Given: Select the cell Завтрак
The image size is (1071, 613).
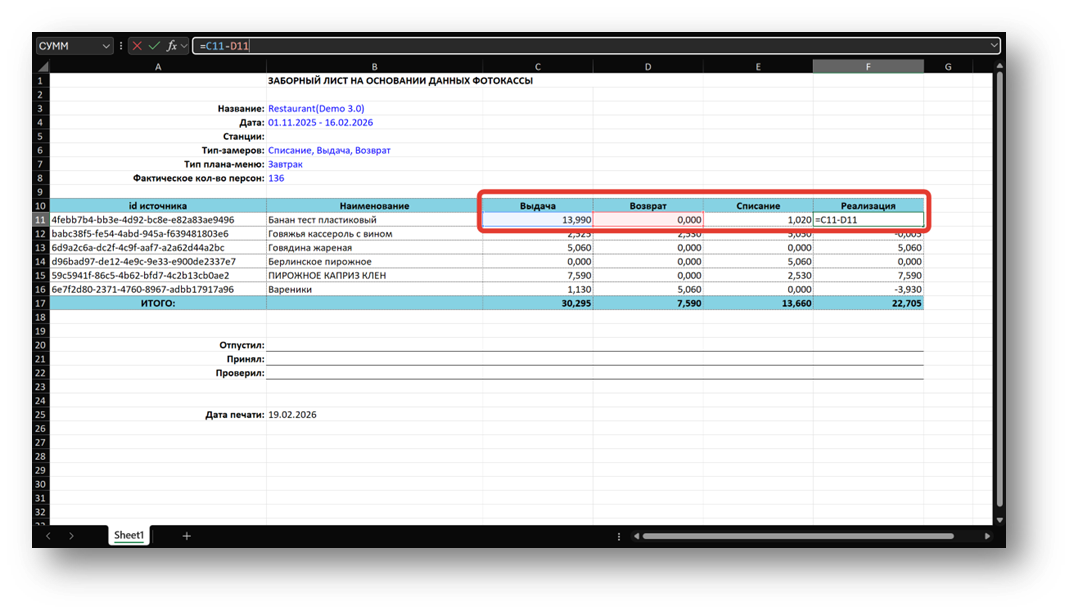Looking at the screenshot, I should 286,164.
